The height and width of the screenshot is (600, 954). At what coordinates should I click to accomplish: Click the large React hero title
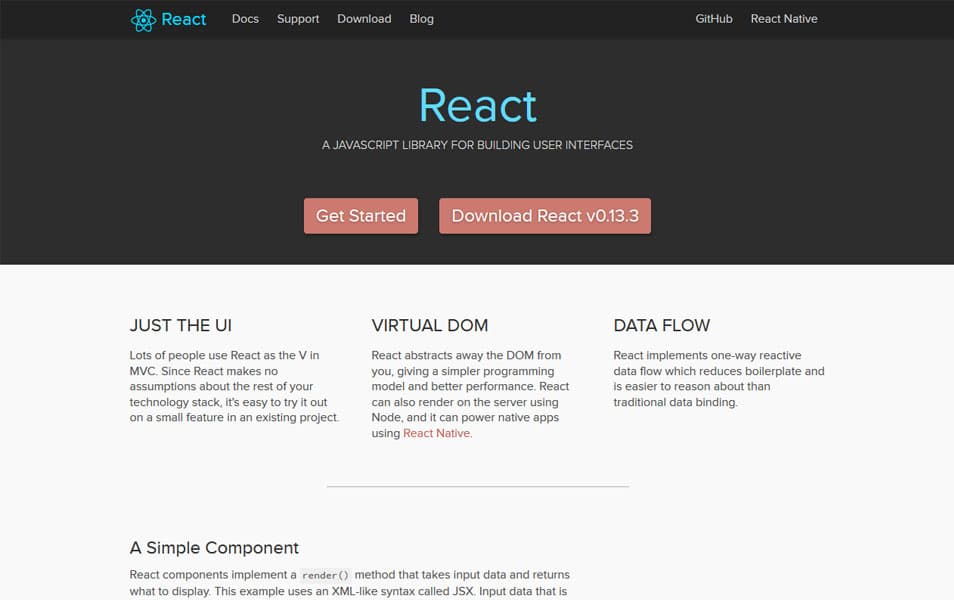(478, 106)
